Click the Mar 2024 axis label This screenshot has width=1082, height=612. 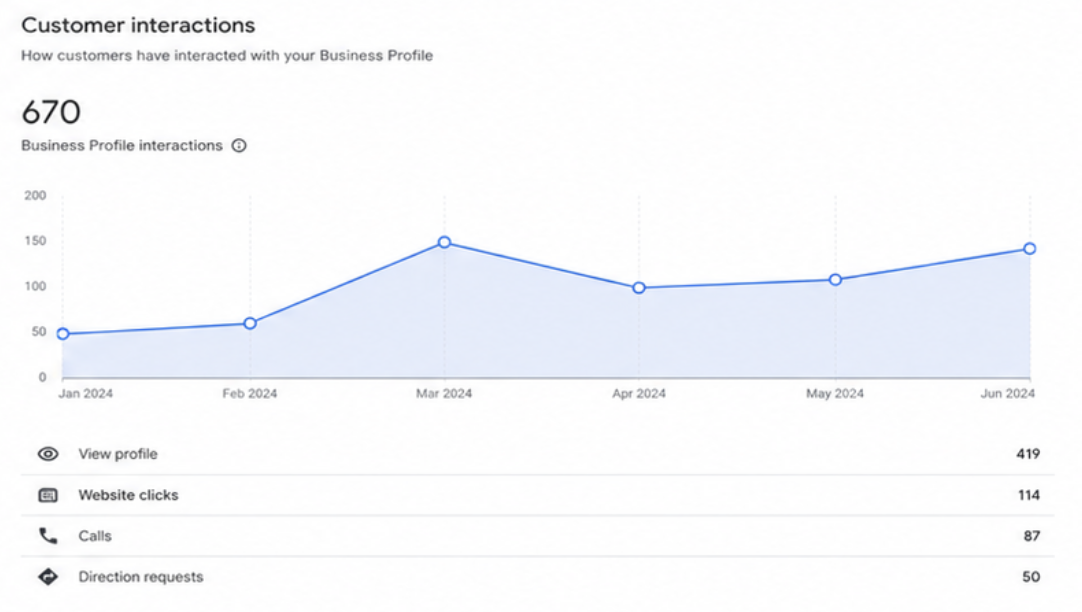pos(444,394)
